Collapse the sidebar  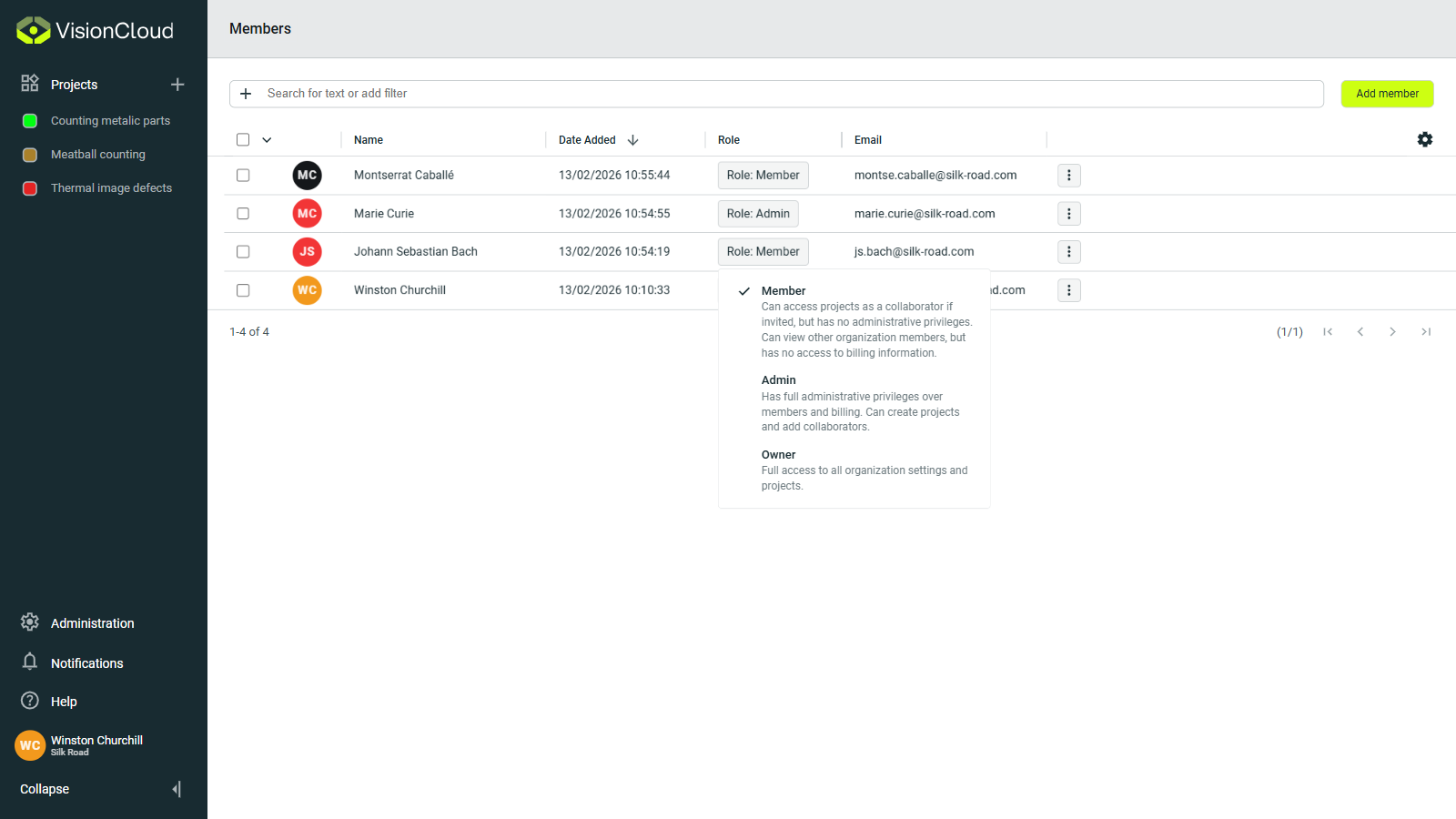[43, 788]
